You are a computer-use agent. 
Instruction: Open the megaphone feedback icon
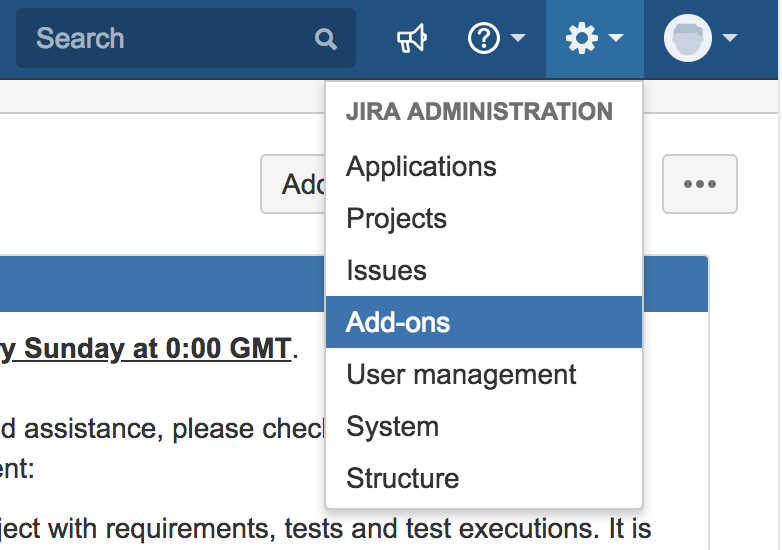[x=412, y=38]
